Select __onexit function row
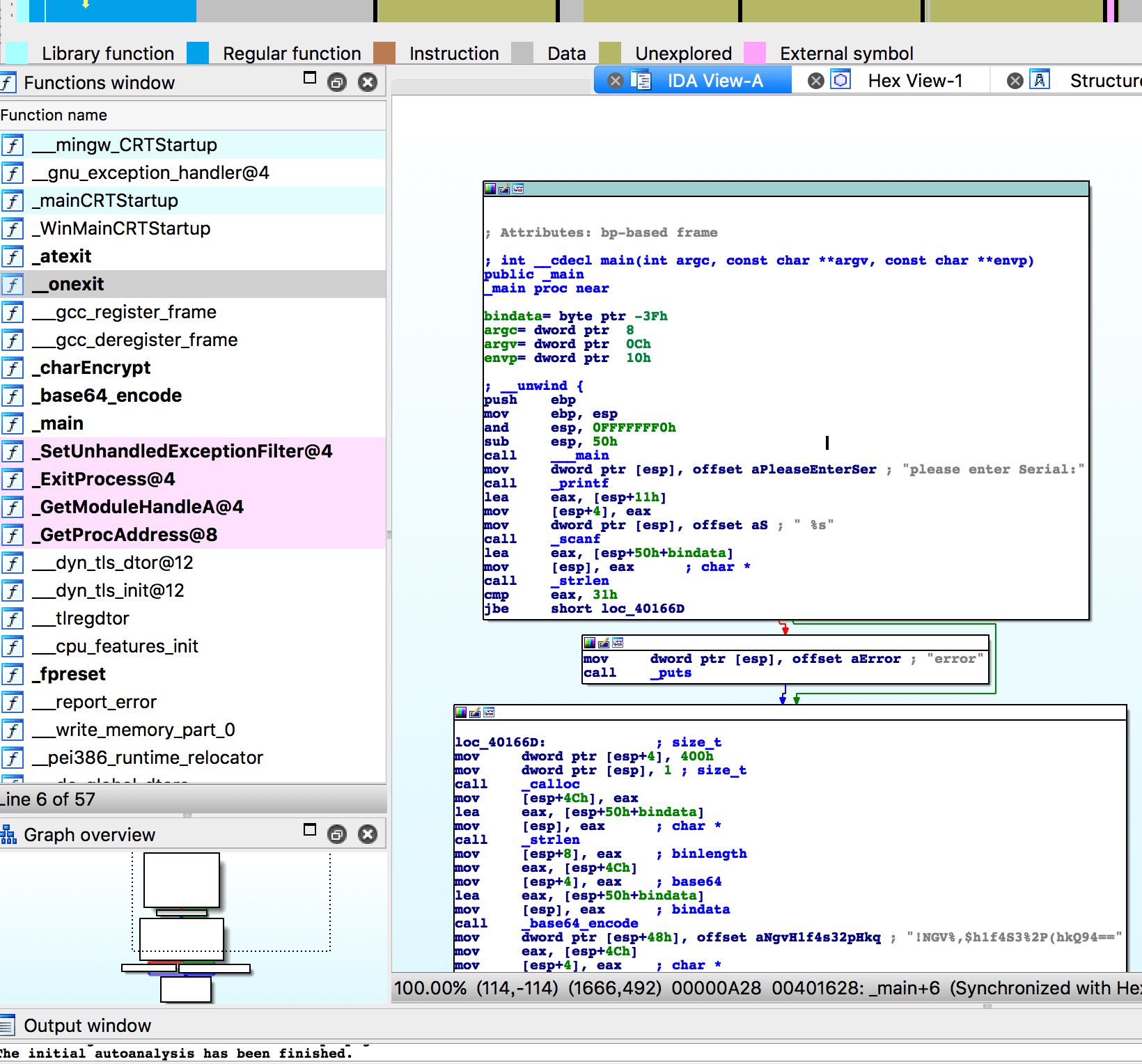 pos(193,284)
